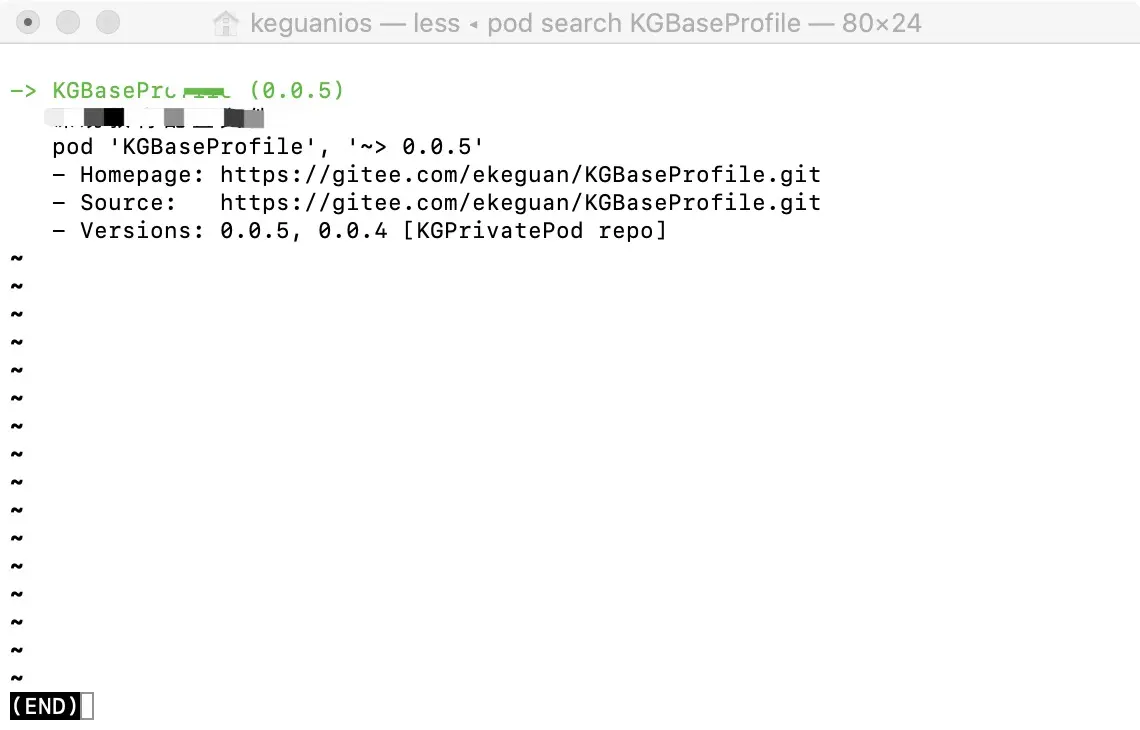Image resolution: width=1140 pixels, height=730 pixels.
Task: Click the cursor block after (END)
Action: click(87, 707)
